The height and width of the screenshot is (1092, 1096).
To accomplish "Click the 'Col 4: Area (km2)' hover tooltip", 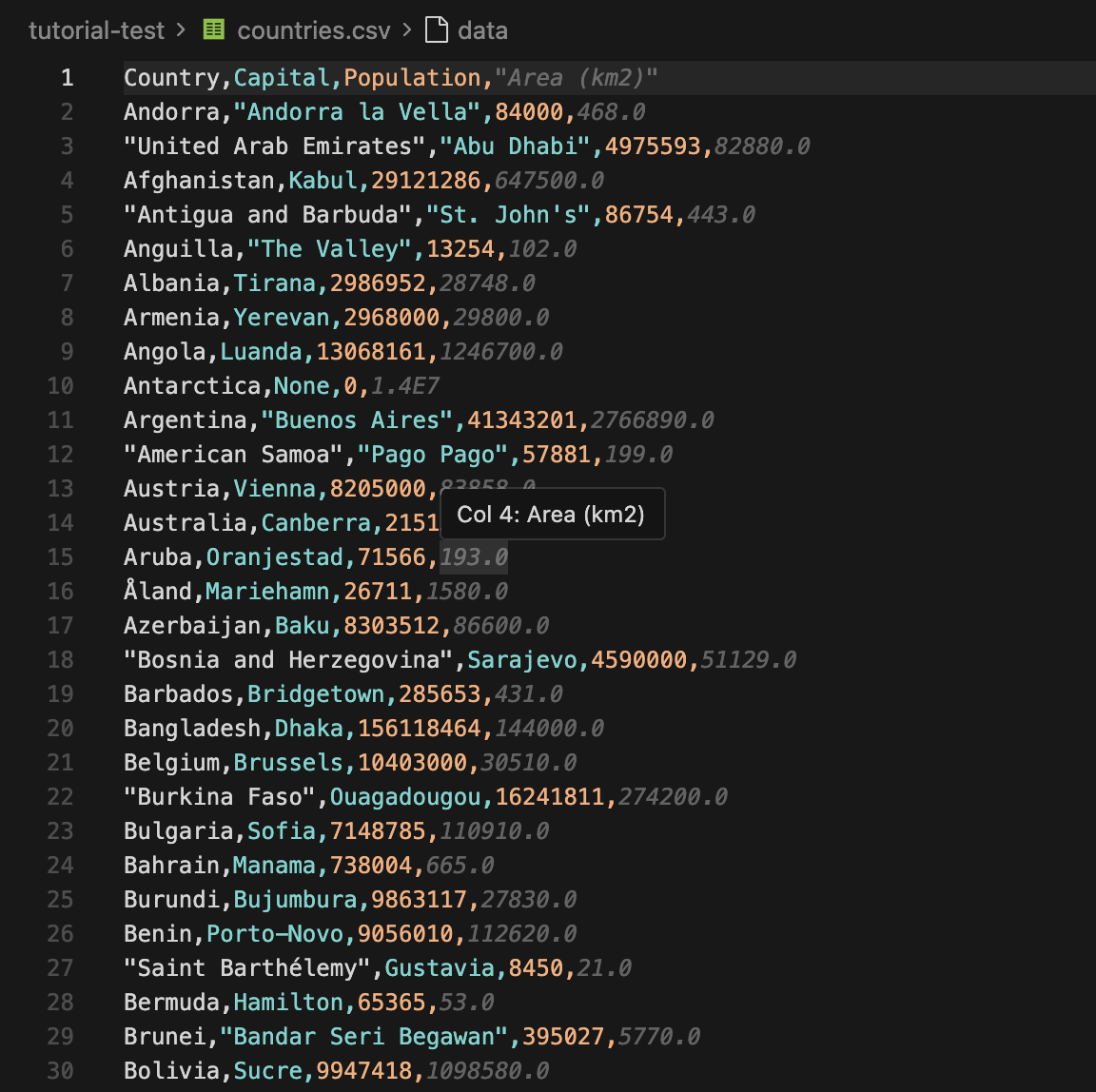I will click(552, 515).
